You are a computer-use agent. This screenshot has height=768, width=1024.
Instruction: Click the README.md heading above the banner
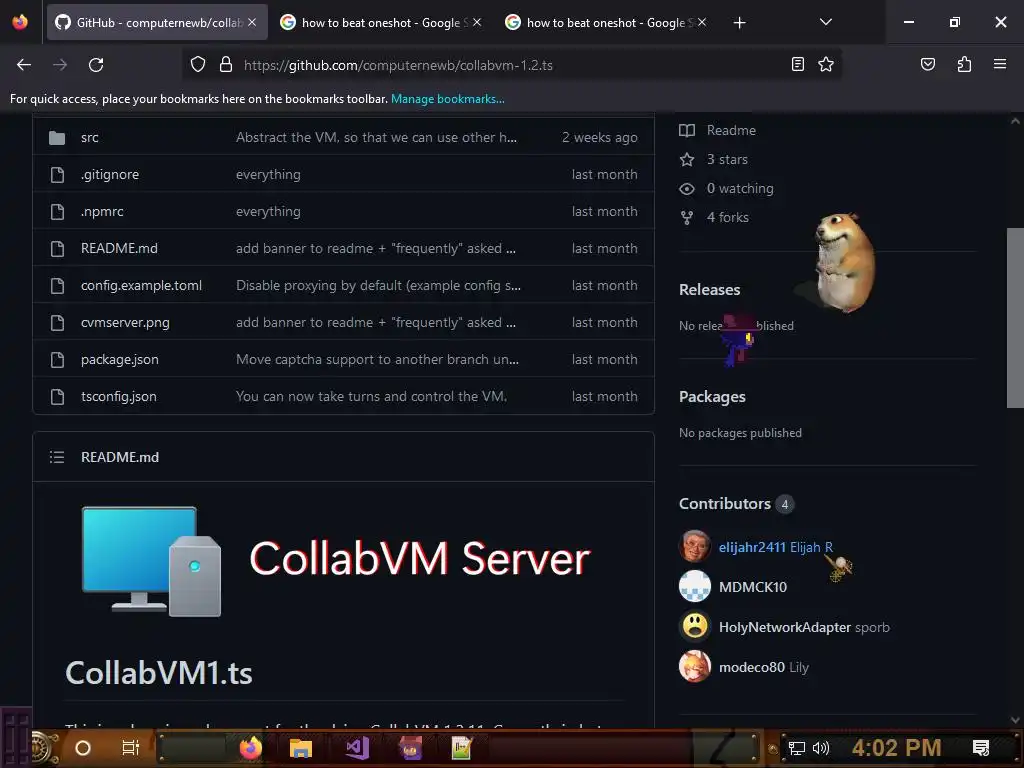[x=120, y=457]
